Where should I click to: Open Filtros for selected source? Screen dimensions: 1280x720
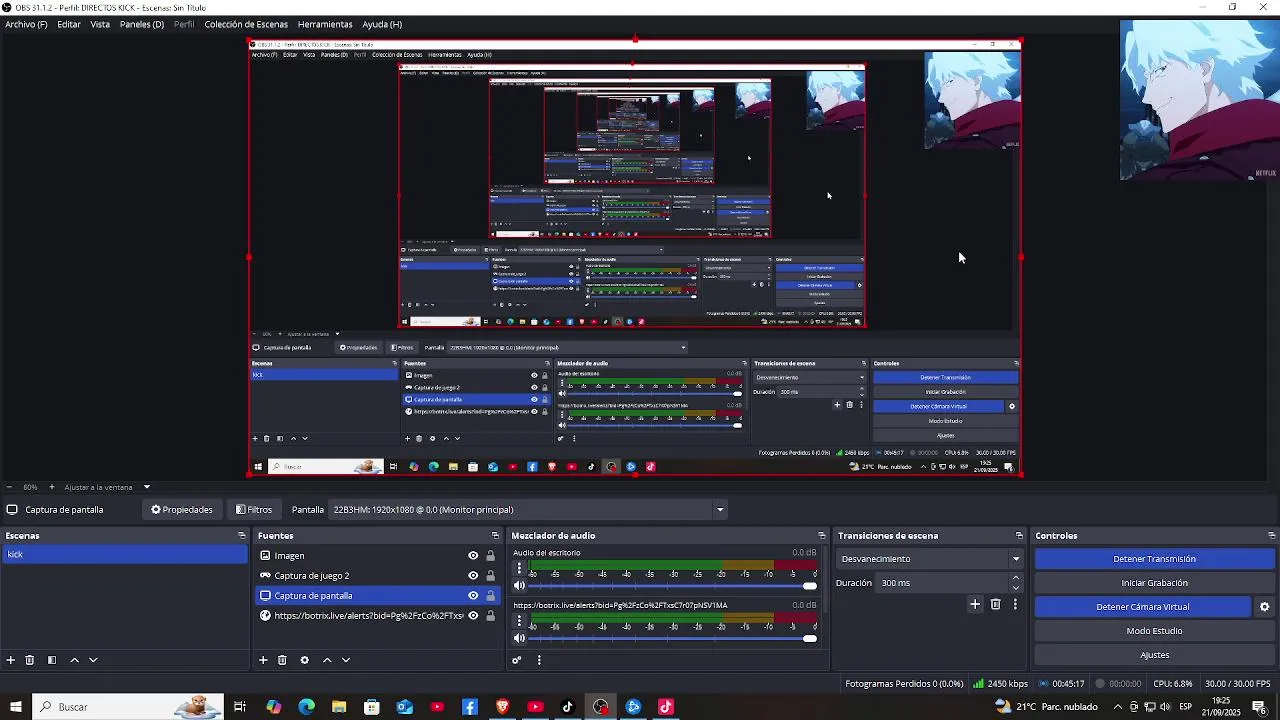tap(254, 510)
